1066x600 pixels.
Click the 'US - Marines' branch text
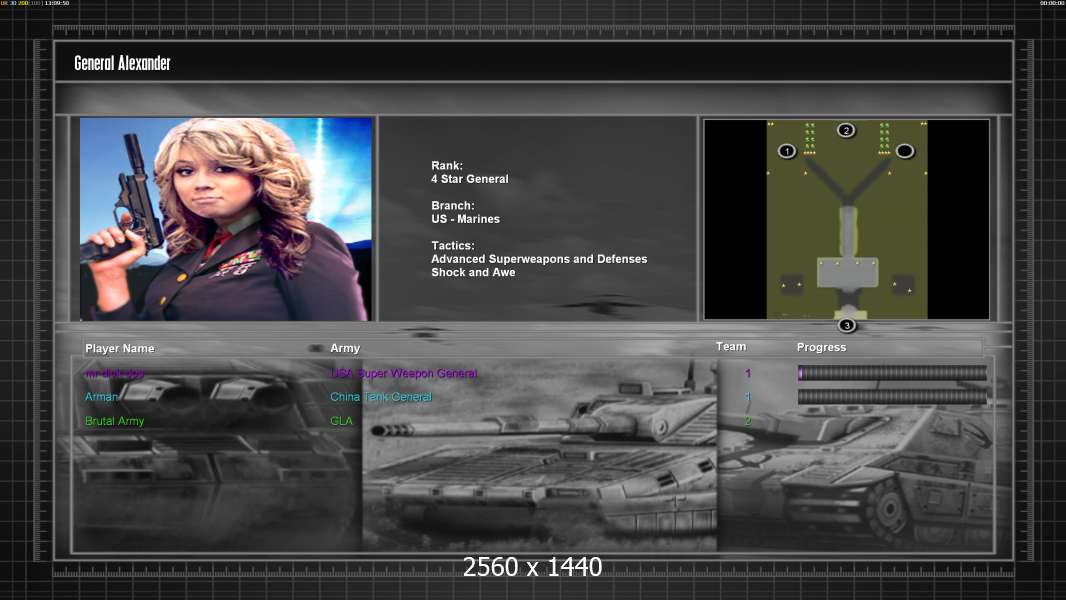click(x=465, y=219)
